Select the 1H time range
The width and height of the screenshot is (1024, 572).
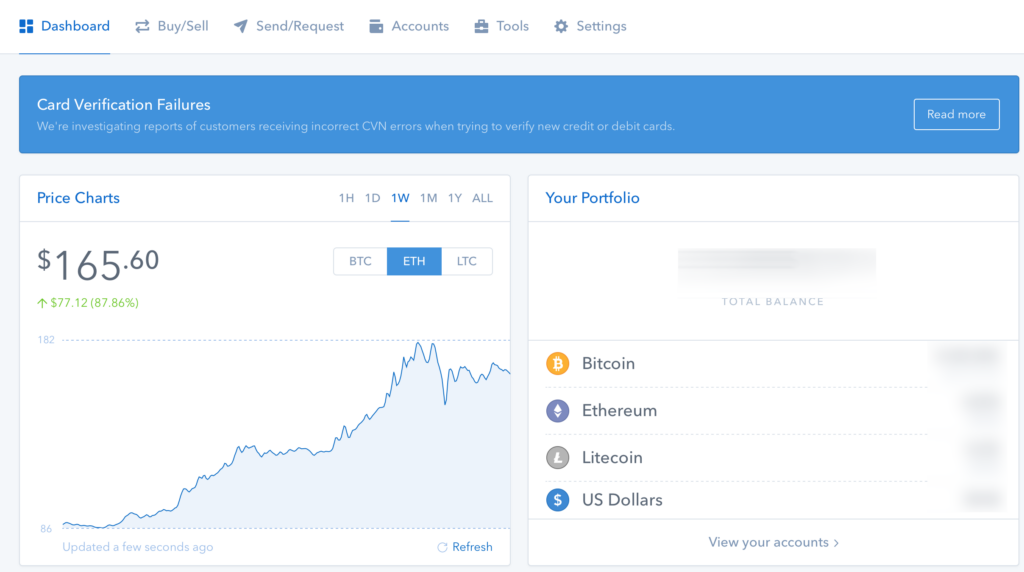[x=346, y=198]
